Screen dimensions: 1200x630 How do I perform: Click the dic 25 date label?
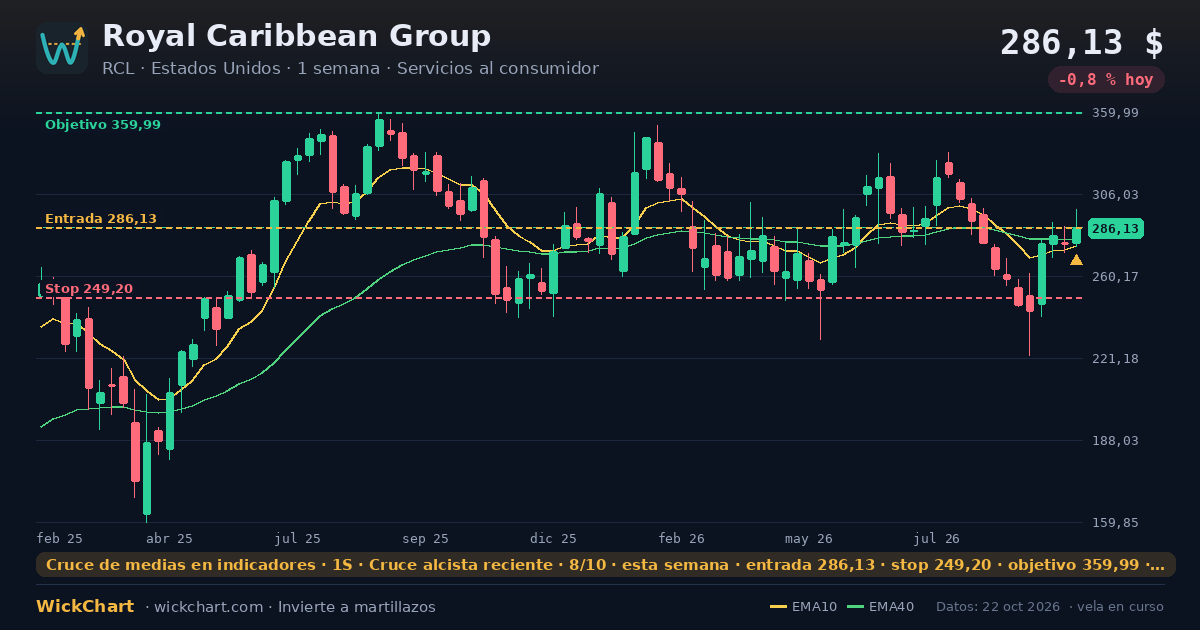(554, 538)
